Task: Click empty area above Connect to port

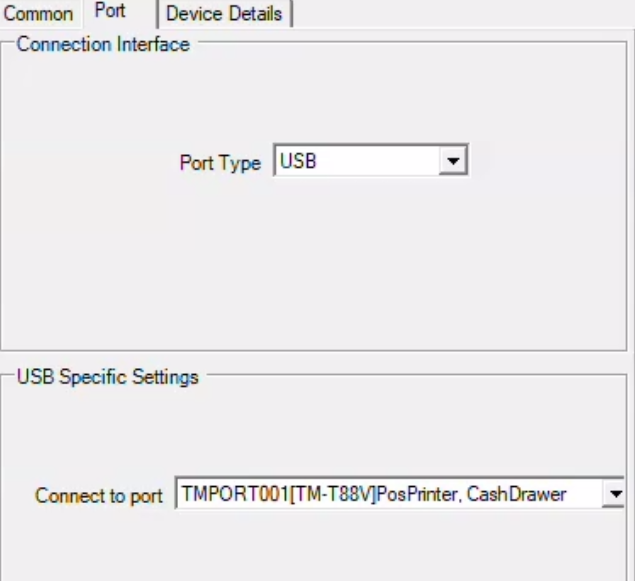Action: 316,433
